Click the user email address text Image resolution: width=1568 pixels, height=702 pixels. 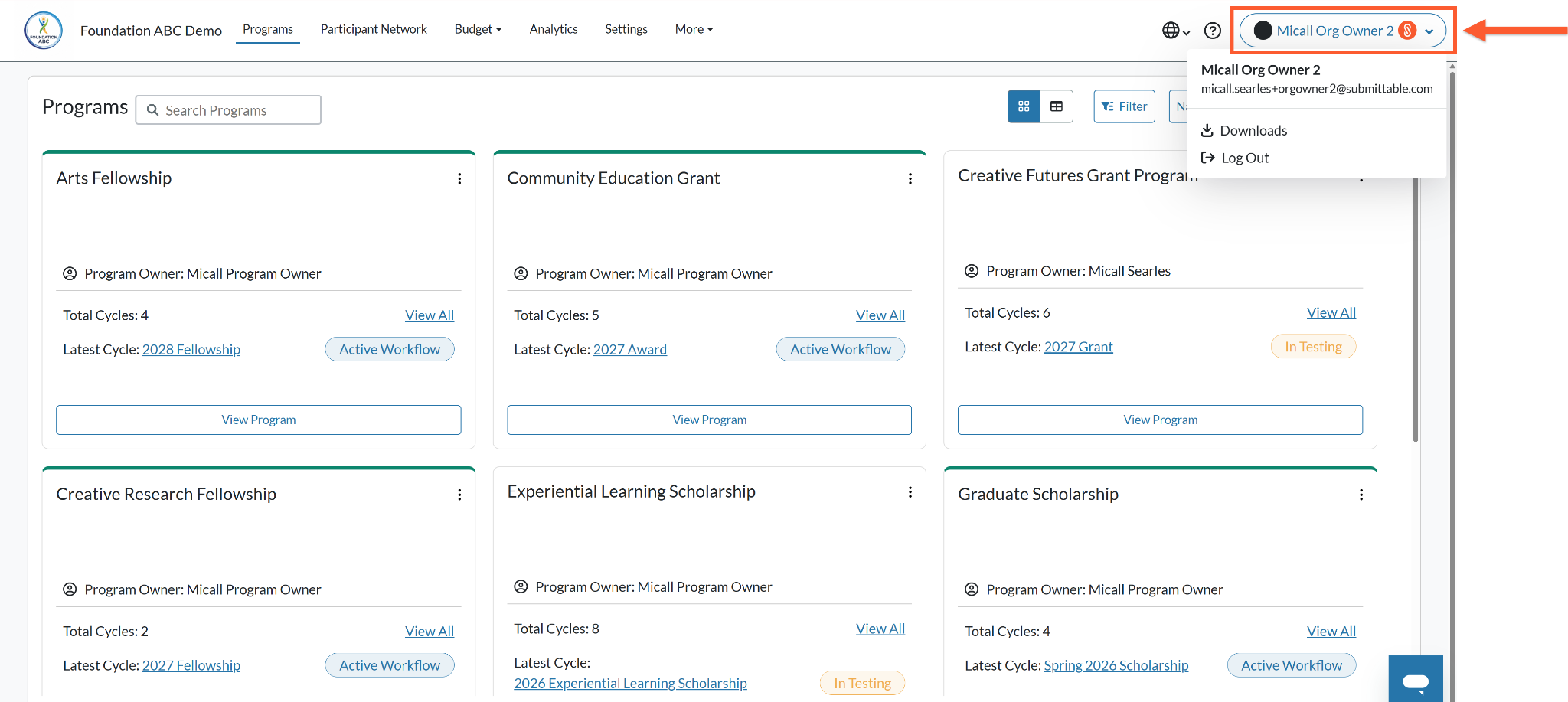point(1317,88)
